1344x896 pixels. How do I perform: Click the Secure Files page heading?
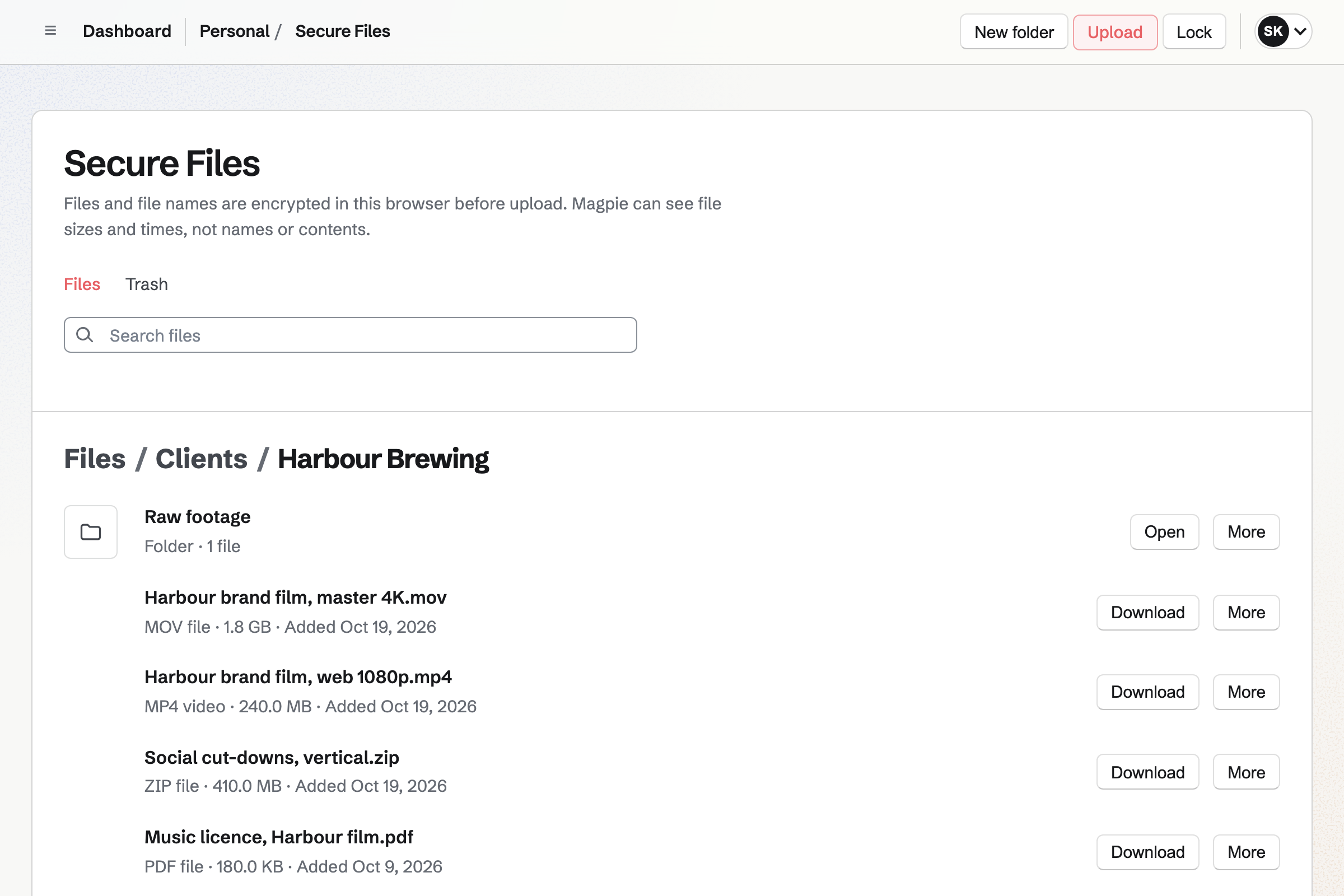point(162,163)
